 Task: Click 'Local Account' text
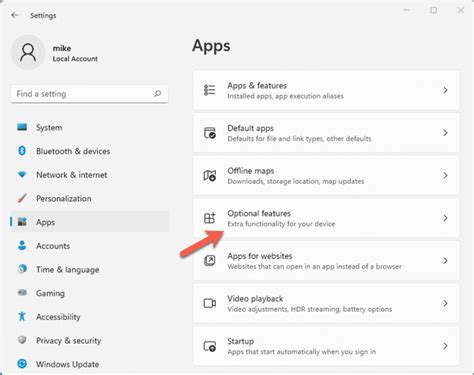tap(75, 59)
